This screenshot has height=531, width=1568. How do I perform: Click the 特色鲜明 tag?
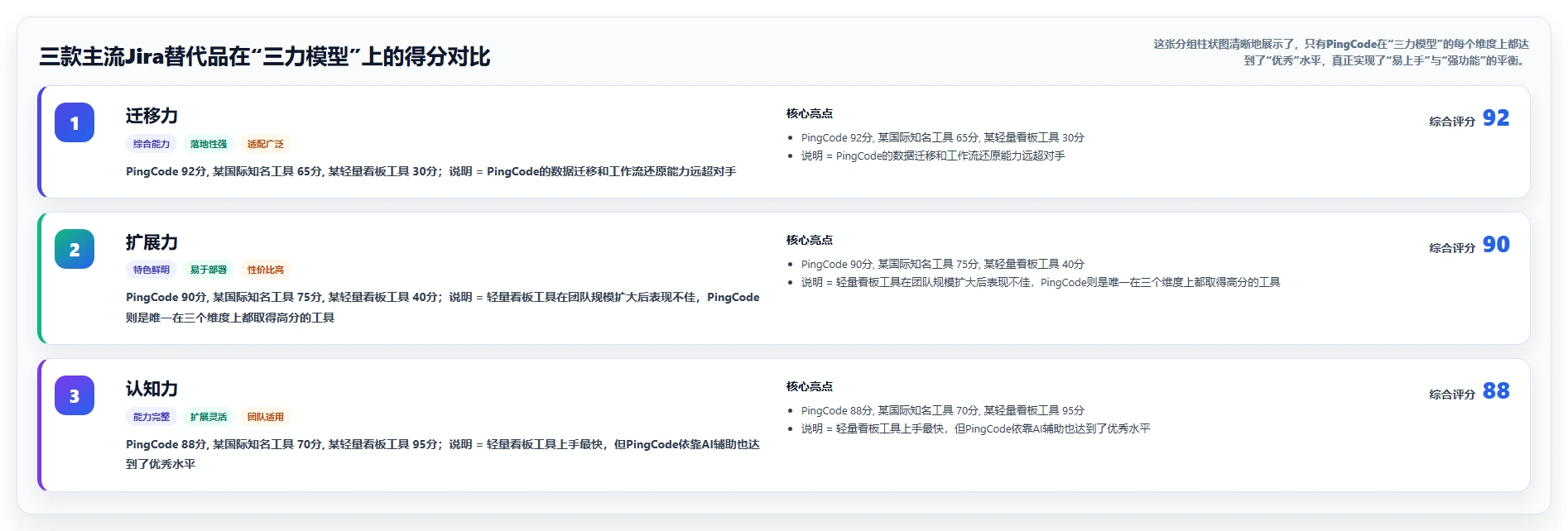(152, 270)
